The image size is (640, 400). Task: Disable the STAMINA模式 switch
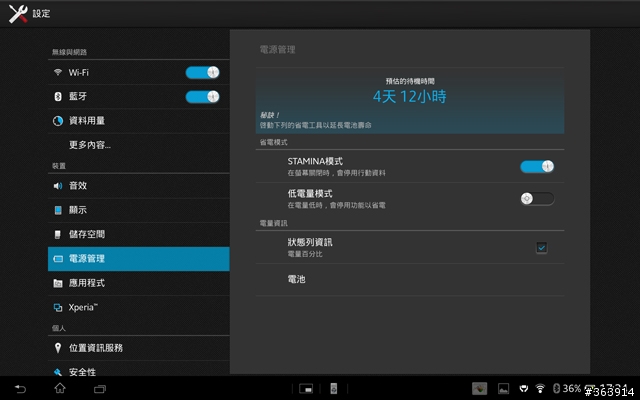coord(537,167)
